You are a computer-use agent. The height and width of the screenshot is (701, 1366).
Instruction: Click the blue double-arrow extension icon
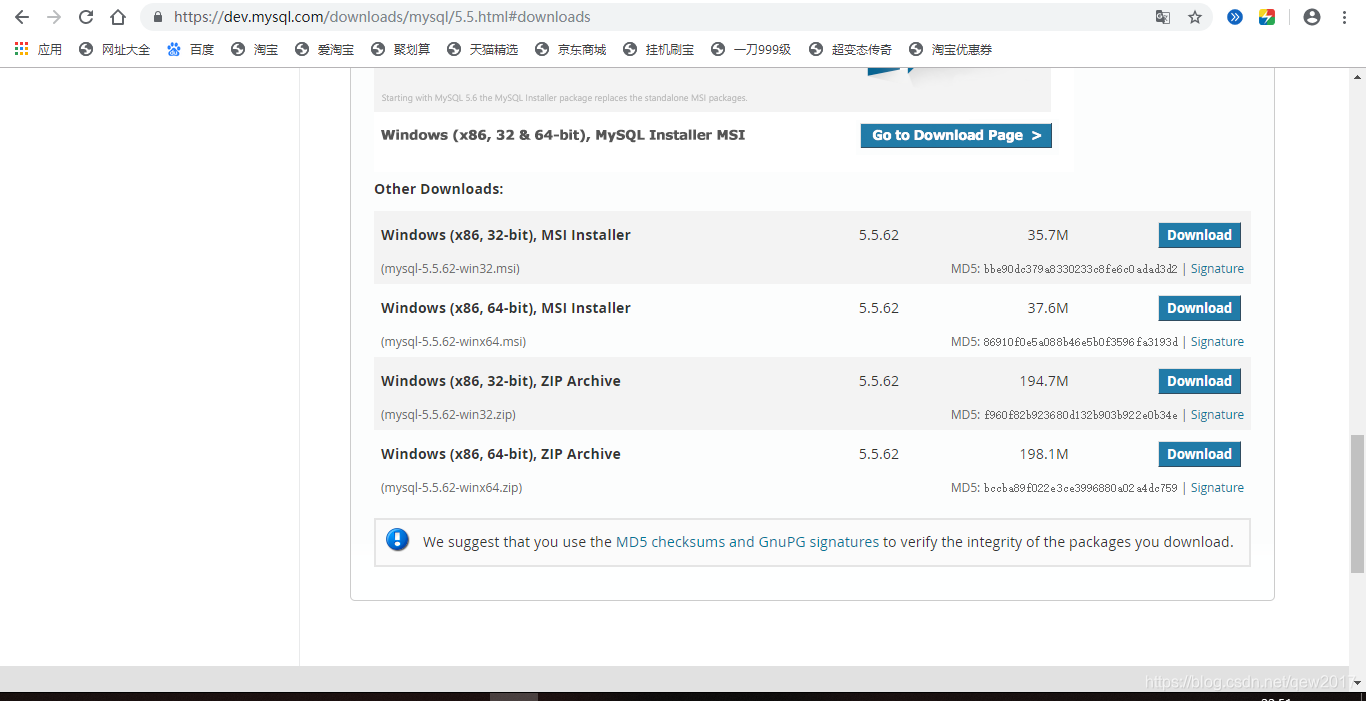click(1235, 17)
